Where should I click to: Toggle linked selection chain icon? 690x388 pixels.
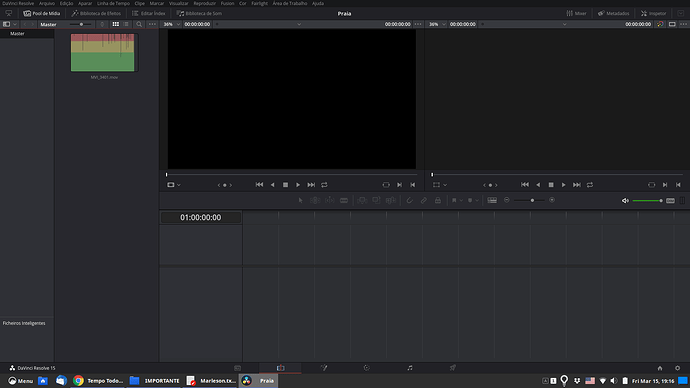pos(423,200)
